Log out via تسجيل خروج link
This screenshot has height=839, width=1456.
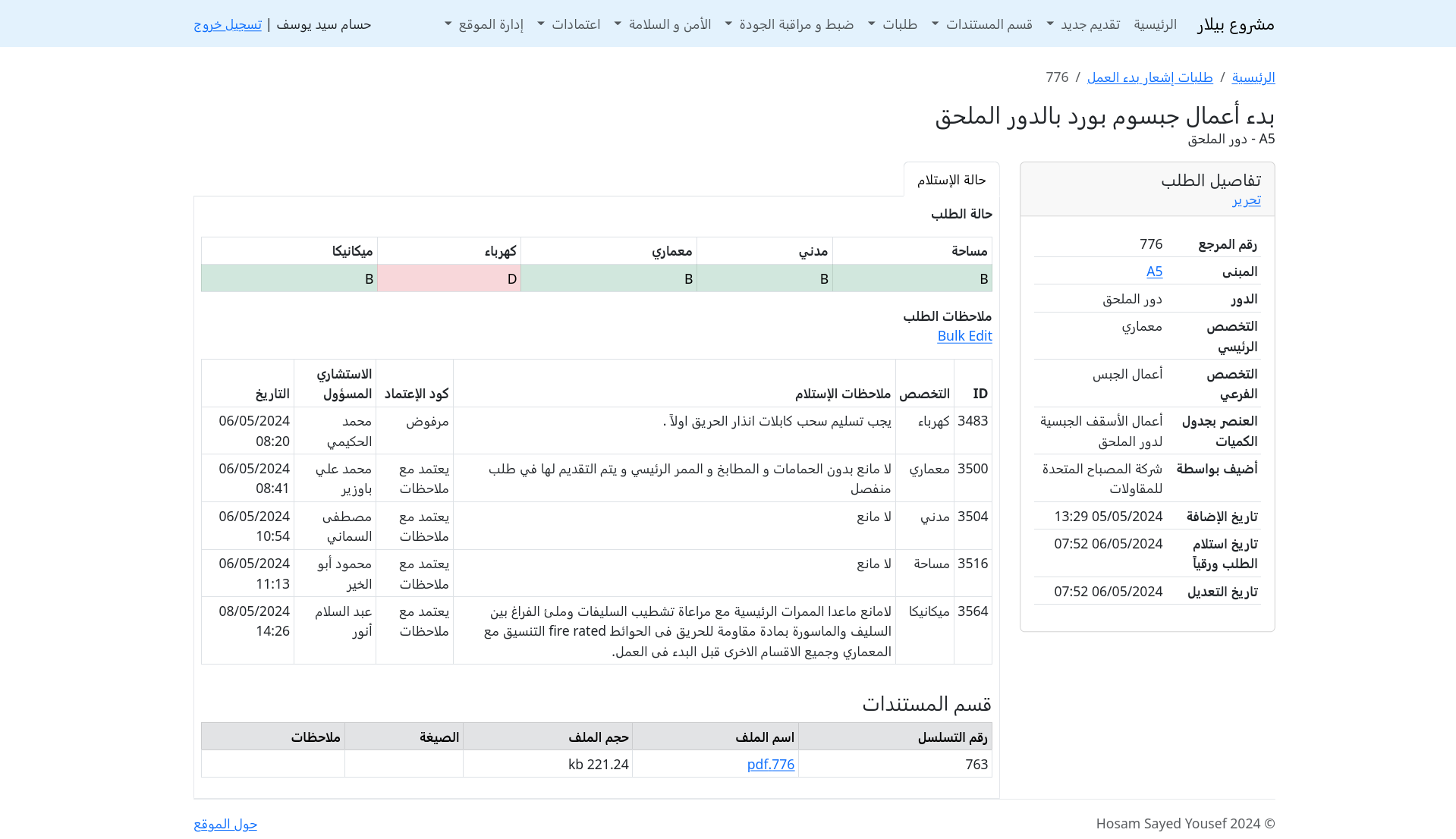(x=228, y=24)
